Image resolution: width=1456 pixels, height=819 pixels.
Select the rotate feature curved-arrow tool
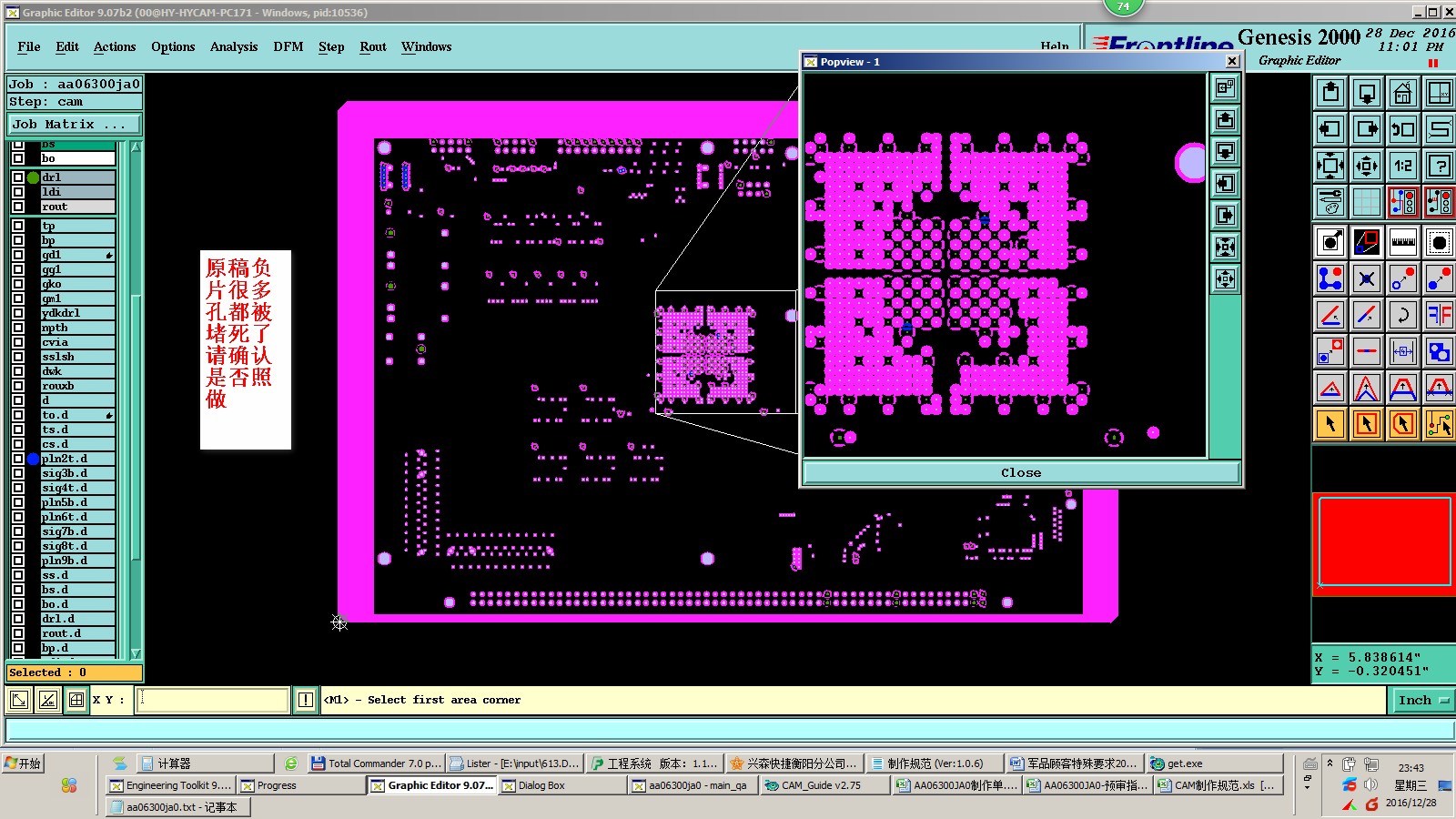click(1403, 315)
